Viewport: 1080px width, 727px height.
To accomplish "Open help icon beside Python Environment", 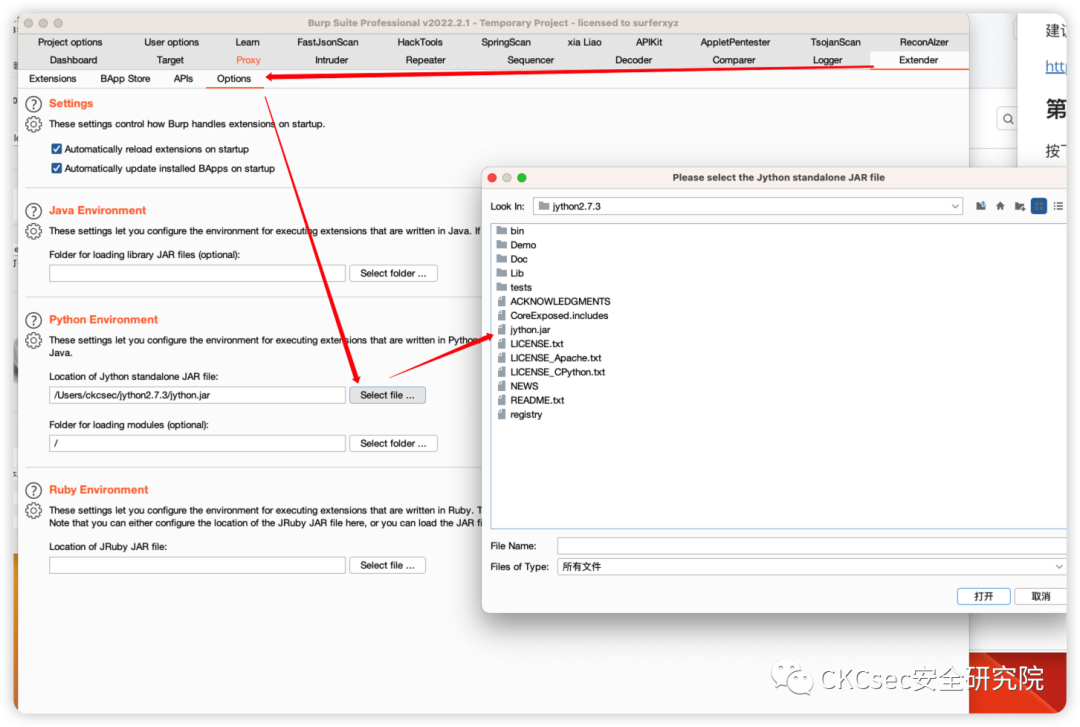I will pyautogui.click(x=34, y=320).
